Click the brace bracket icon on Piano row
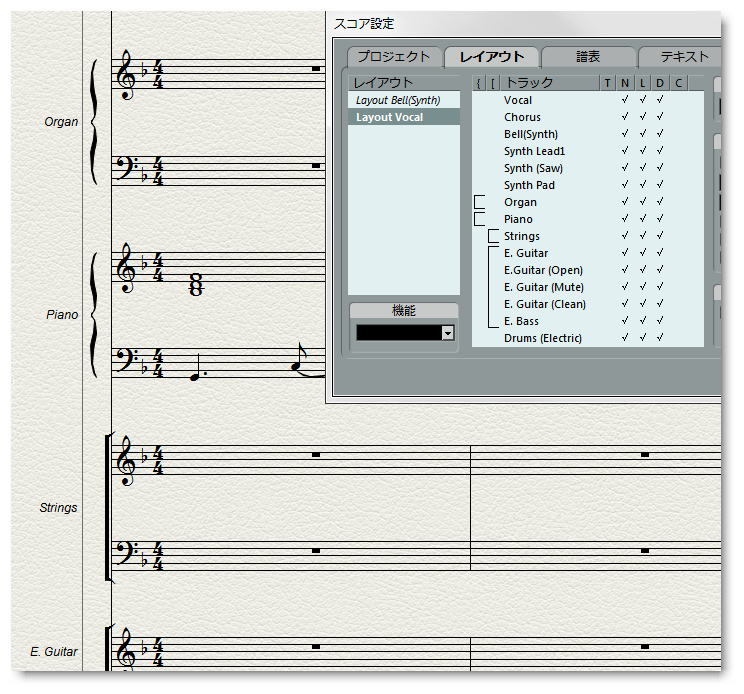 click(x=479, y=219)
